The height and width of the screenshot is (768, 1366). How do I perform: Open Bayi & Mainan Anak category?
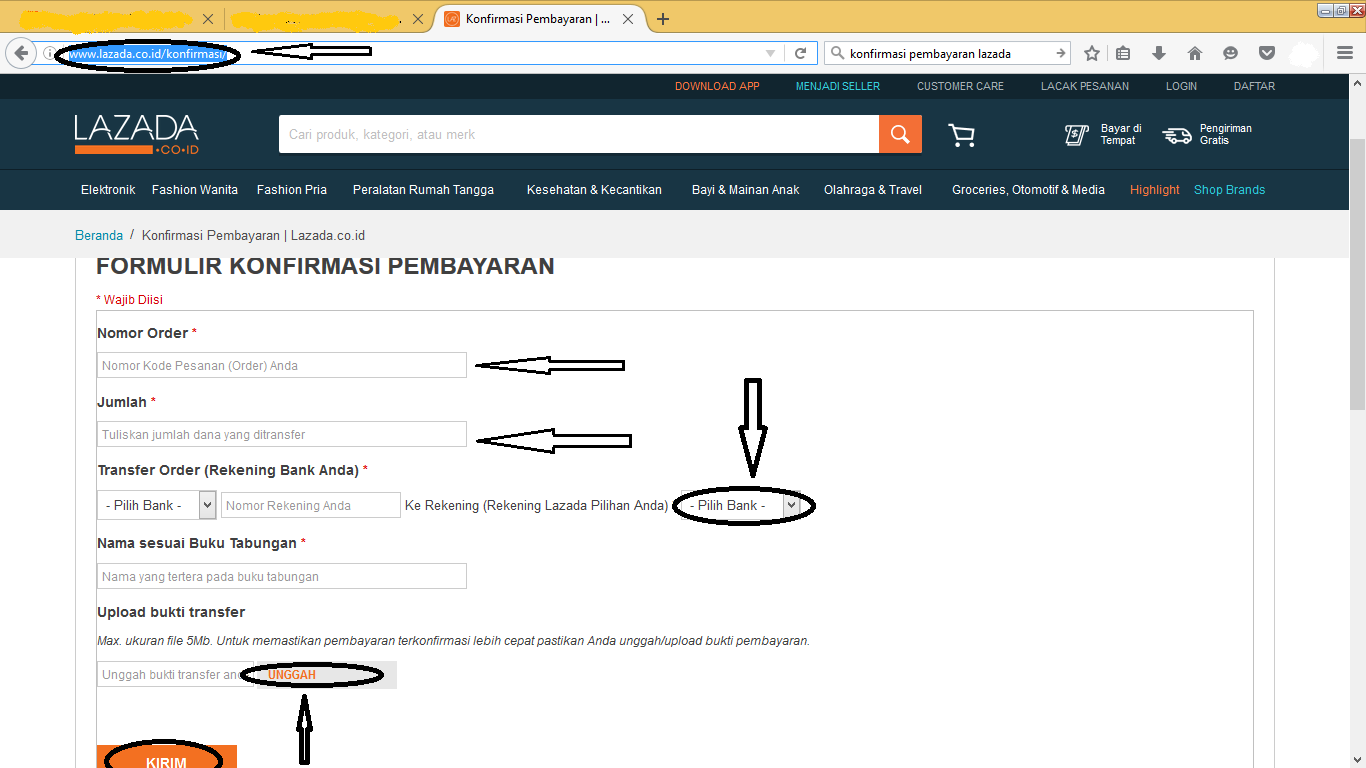(746, 190)
